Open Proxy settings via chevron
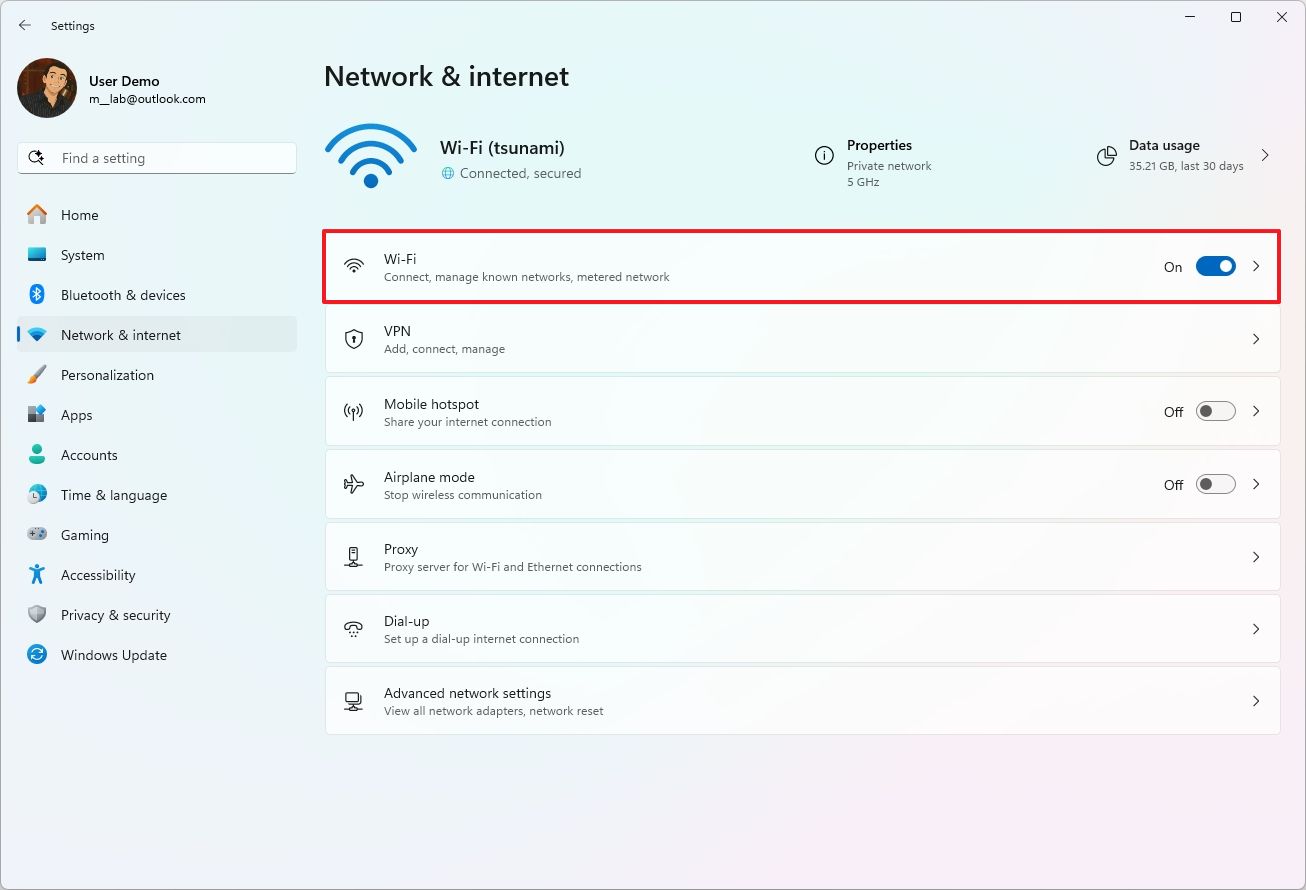The image size is (1306, 890). 1256,557
